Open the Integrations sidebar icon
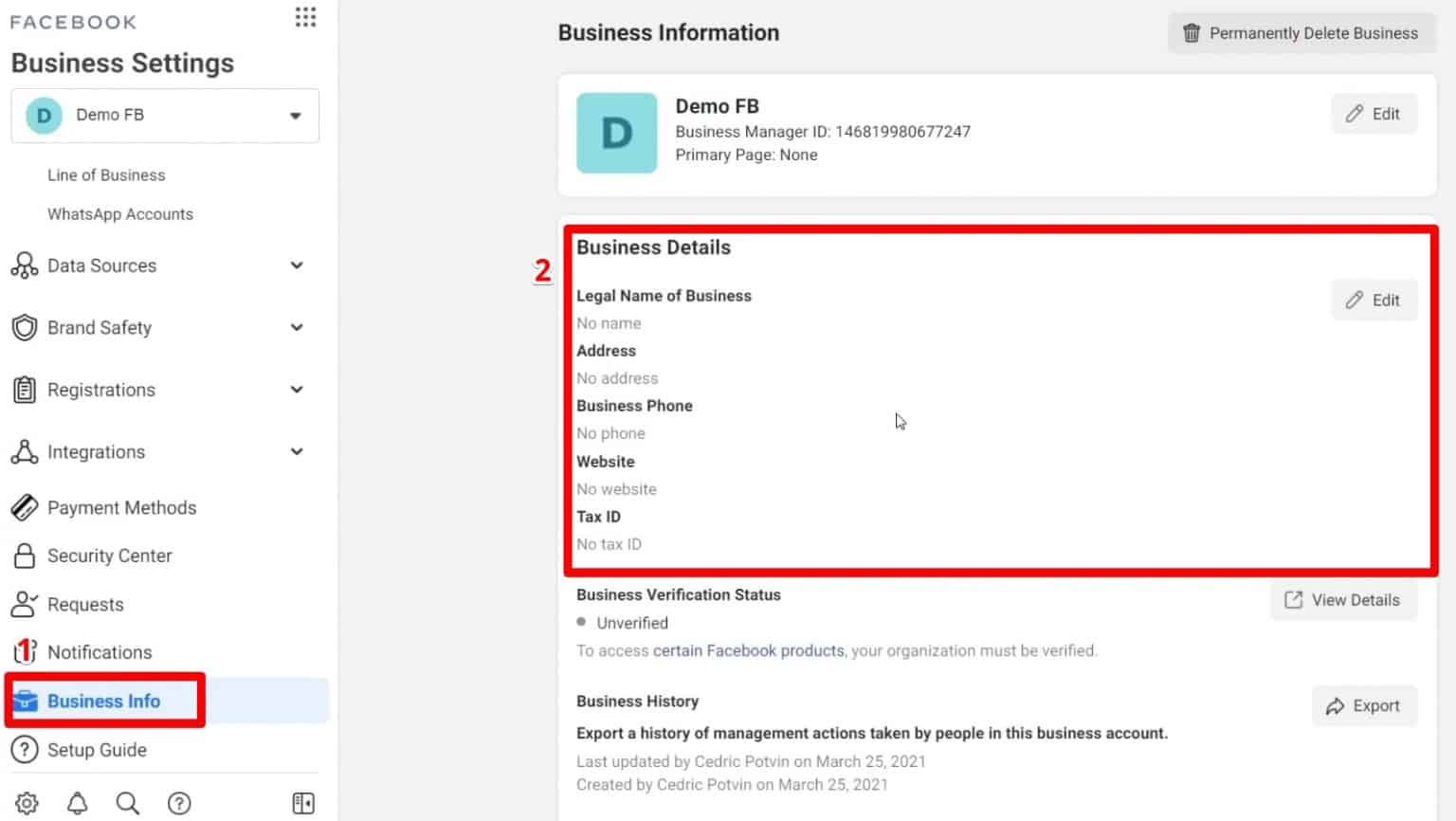Screen dimensions: 1456x821 25,452
